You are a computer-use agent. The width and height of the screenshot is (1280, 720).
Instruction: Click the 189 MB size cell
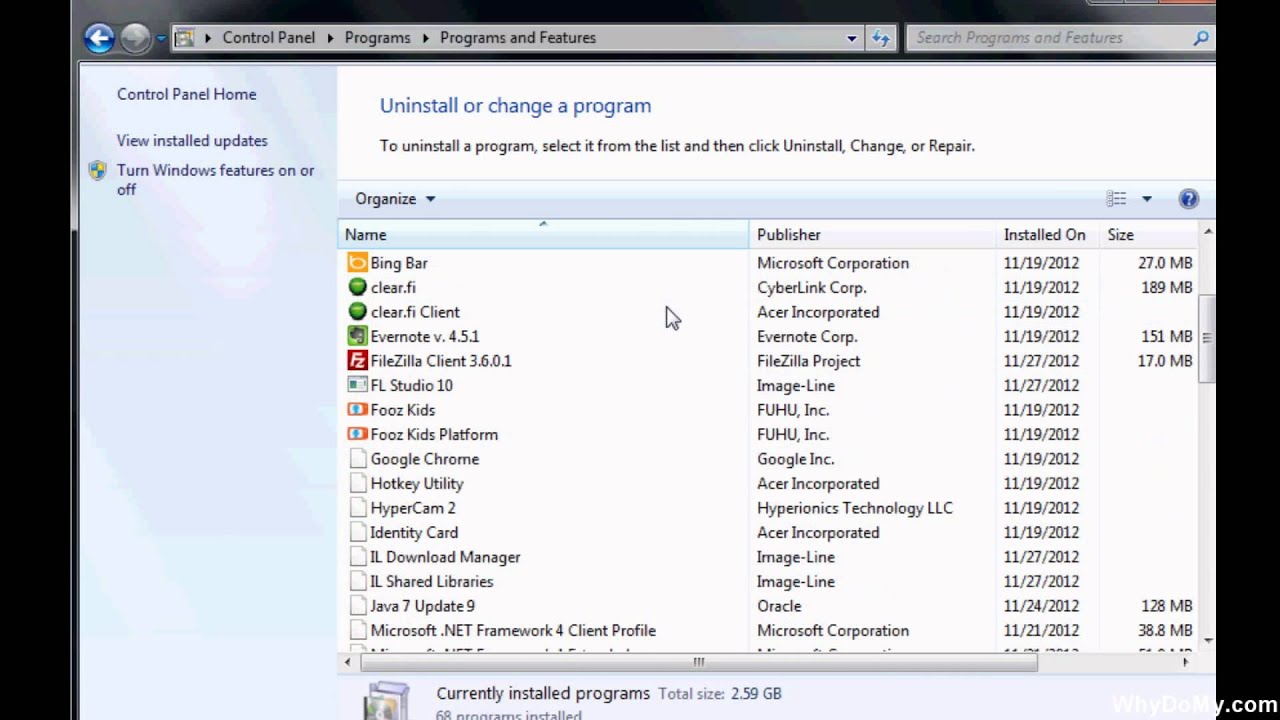1167,288
